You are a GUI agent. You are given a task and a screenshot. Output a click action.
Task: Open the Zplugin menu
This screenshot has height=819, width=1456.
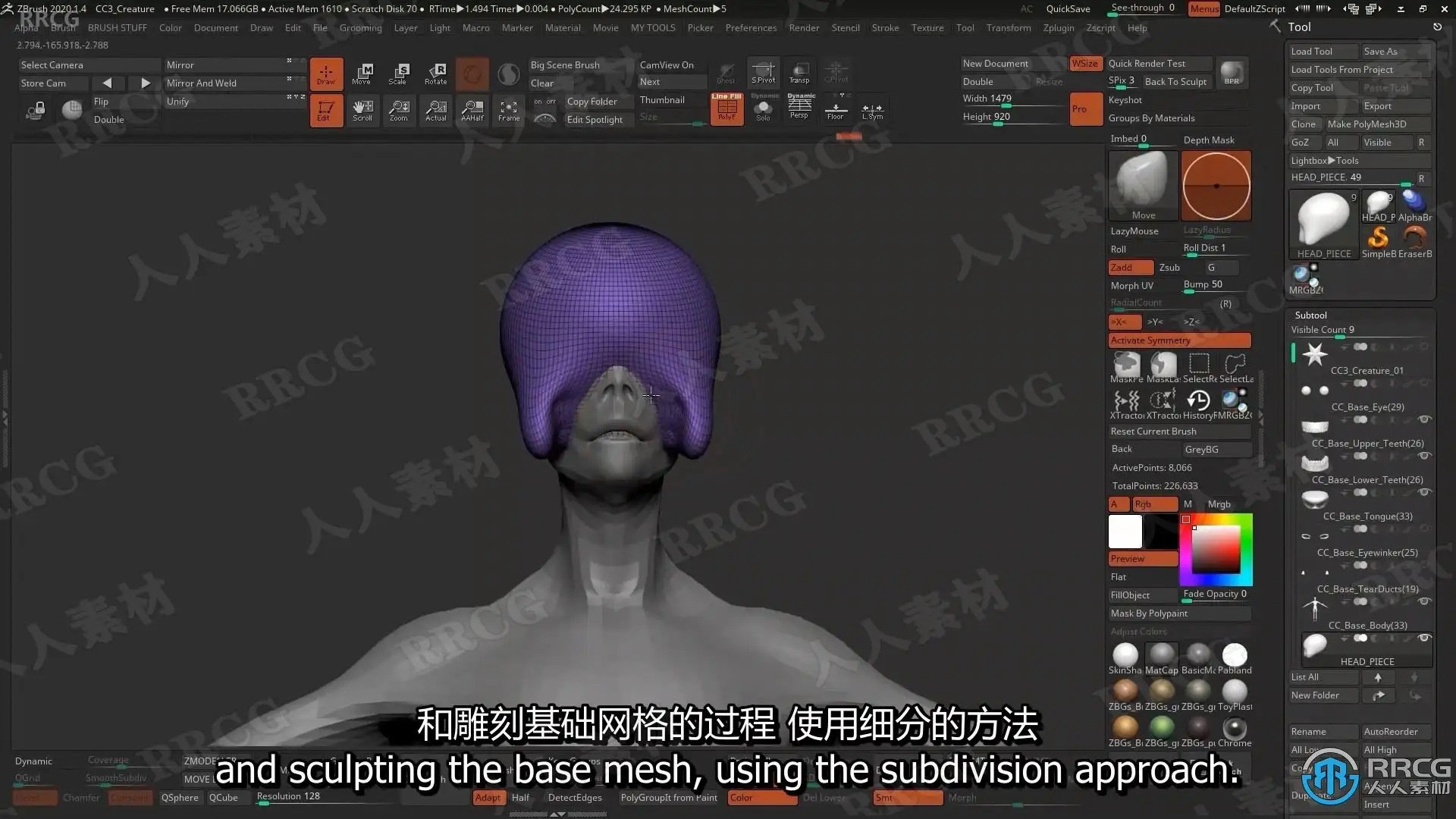pyautogui.click(x=1058, y=27)
